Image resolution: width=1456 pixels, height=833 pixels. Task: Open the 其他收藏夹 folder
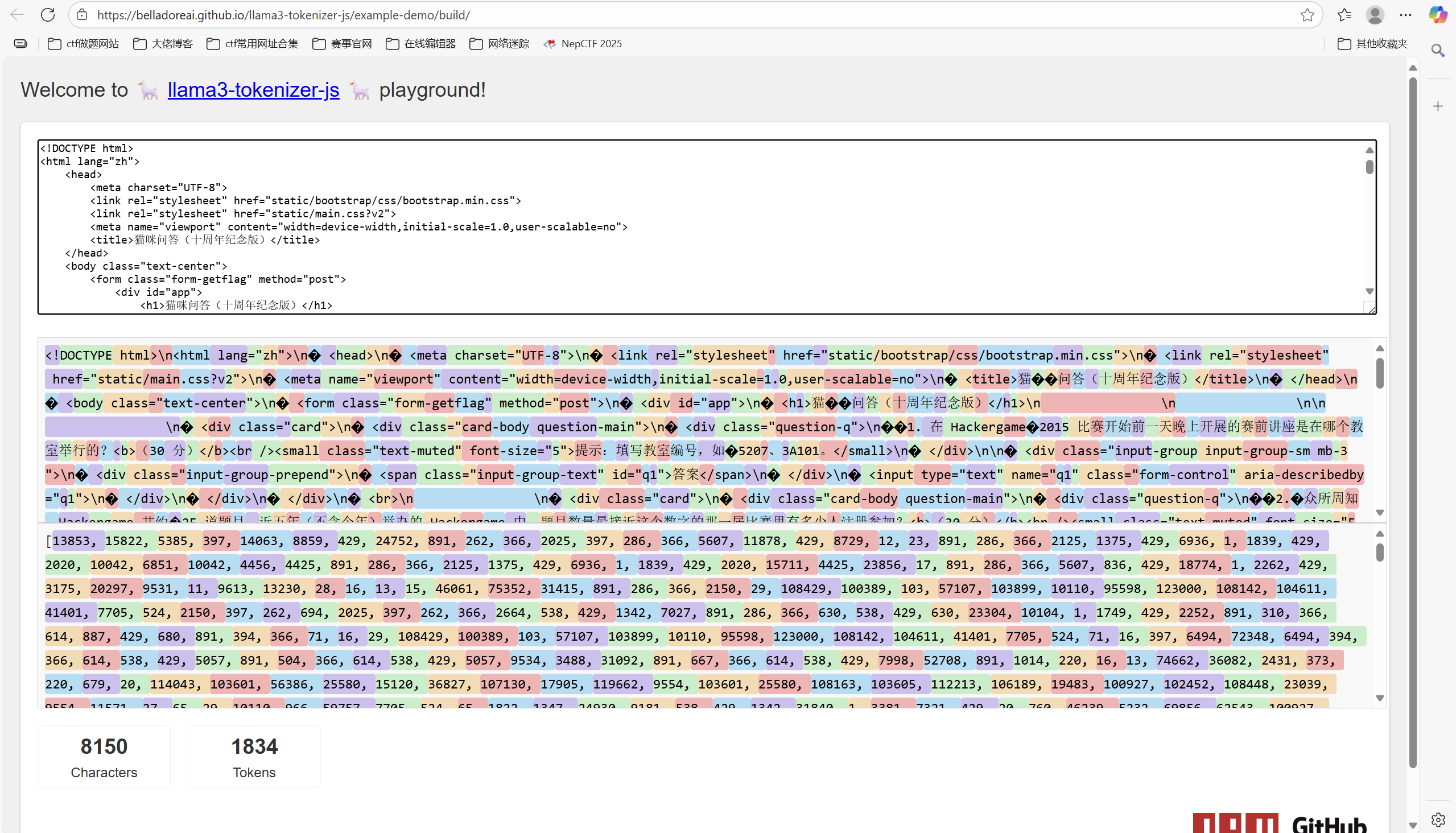click(x=1372, y=43)
